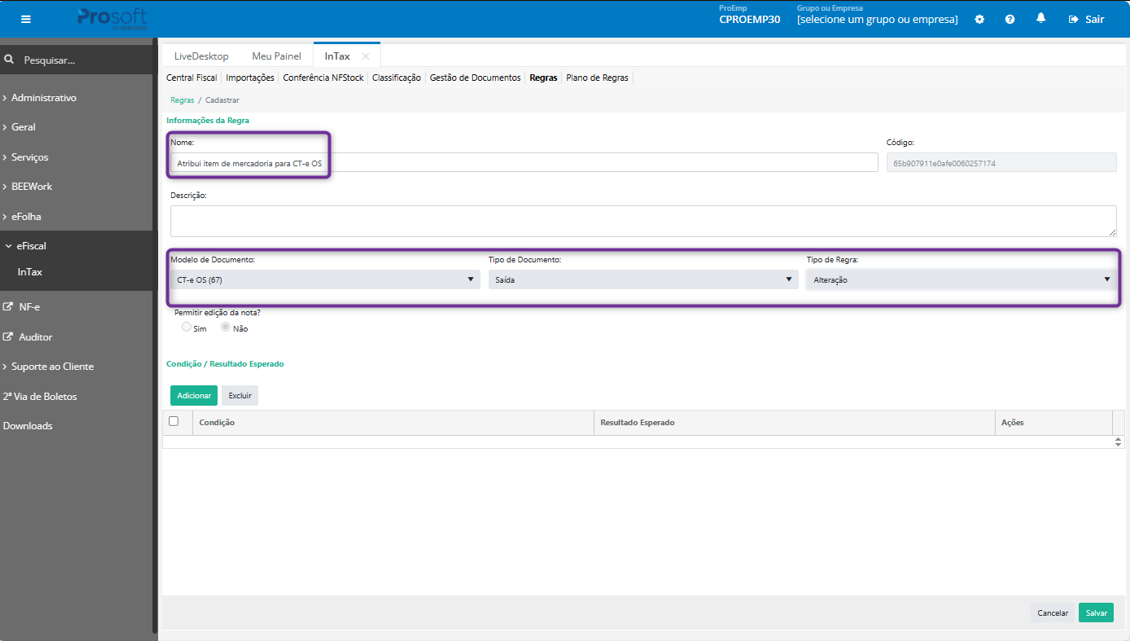Click the NF-e external link icon
The width and height of the screenshot is (1130, 641).
[x=8, y=306]
